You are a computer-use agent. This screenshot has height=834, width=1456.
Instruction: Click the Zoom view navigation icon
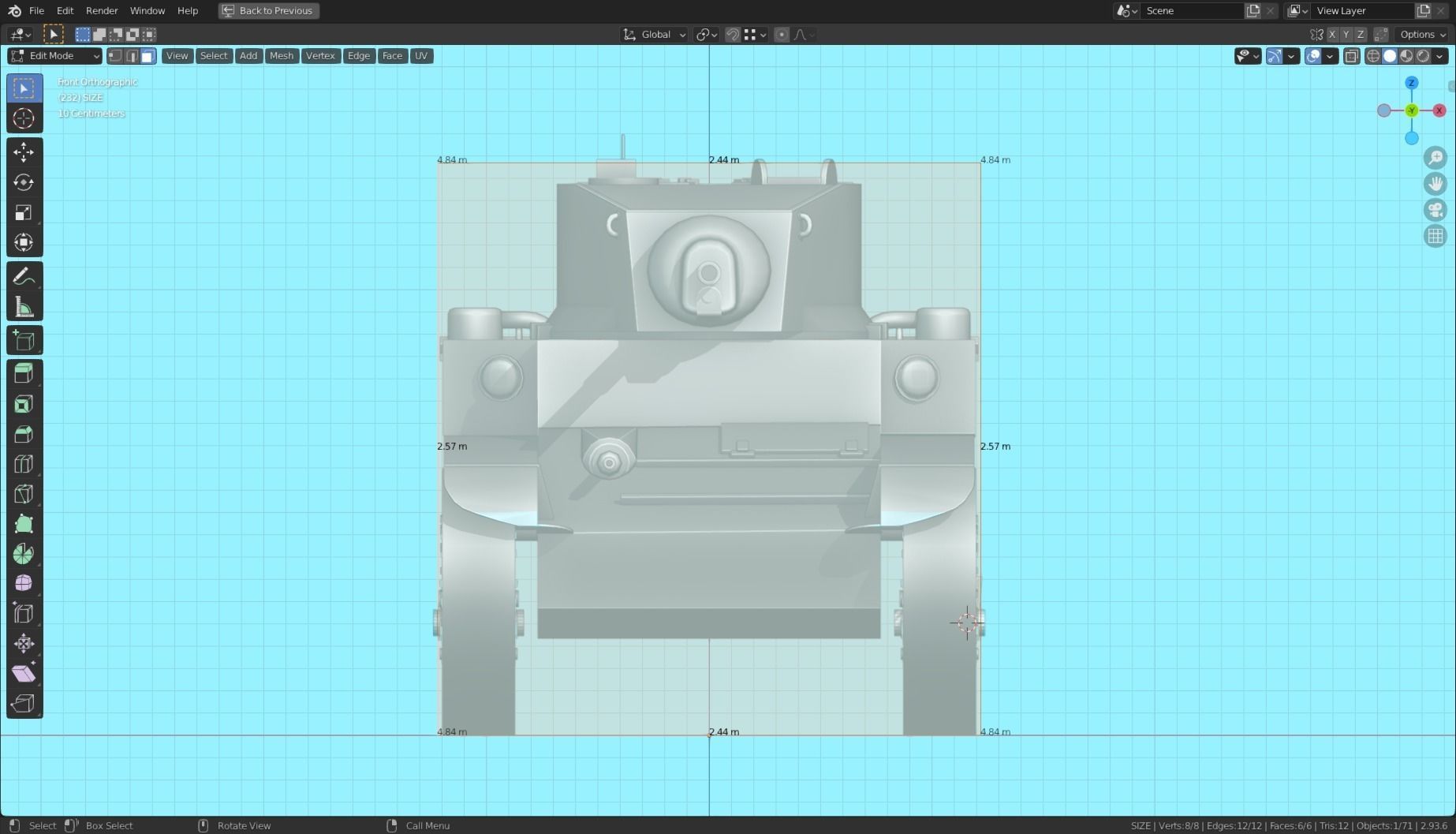[x=1435, y=158]
